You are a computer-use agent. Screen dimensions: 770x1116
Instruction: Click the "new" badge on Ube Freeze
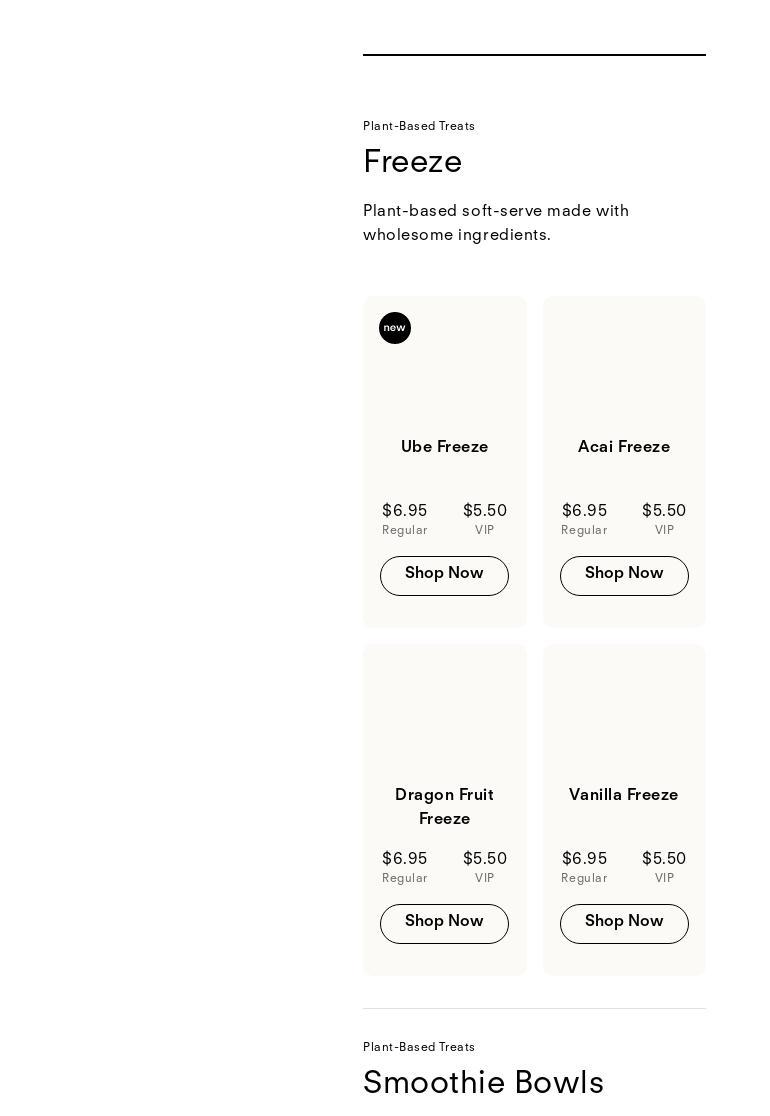tap(395, 328)
